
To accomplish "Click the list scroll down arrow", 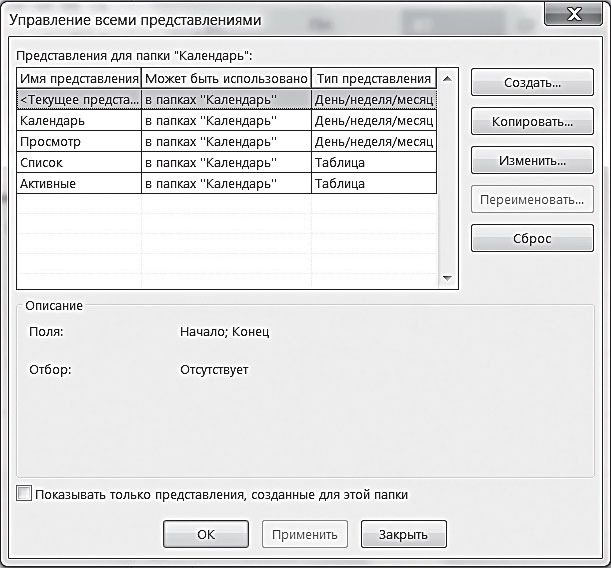I will pyautogui.click(x=447, y=278).
